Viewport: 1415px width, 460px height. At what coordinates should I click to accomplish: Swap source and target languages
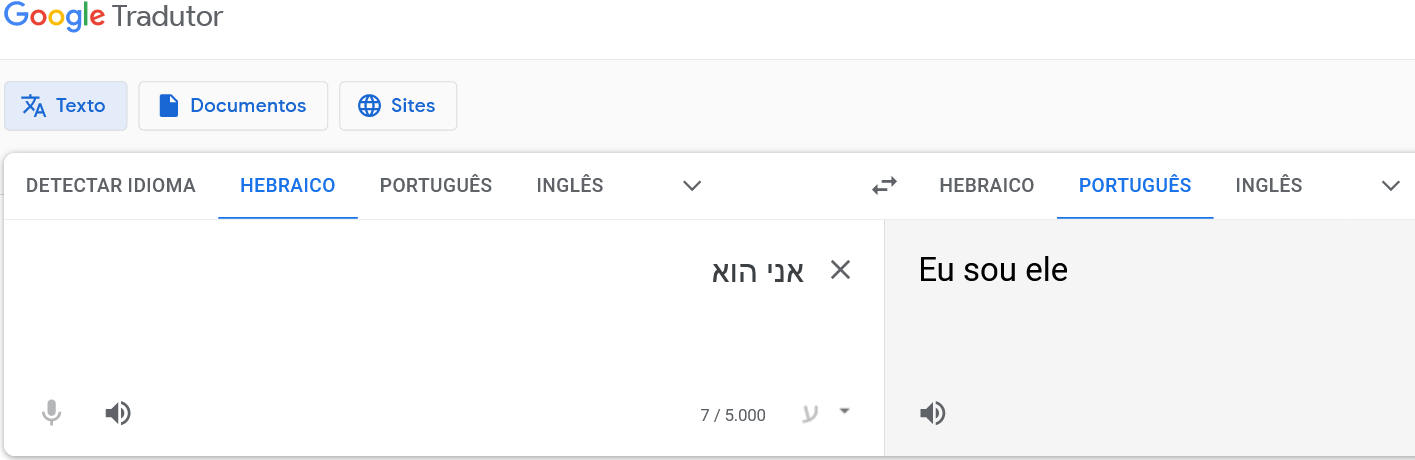point(884,186)
